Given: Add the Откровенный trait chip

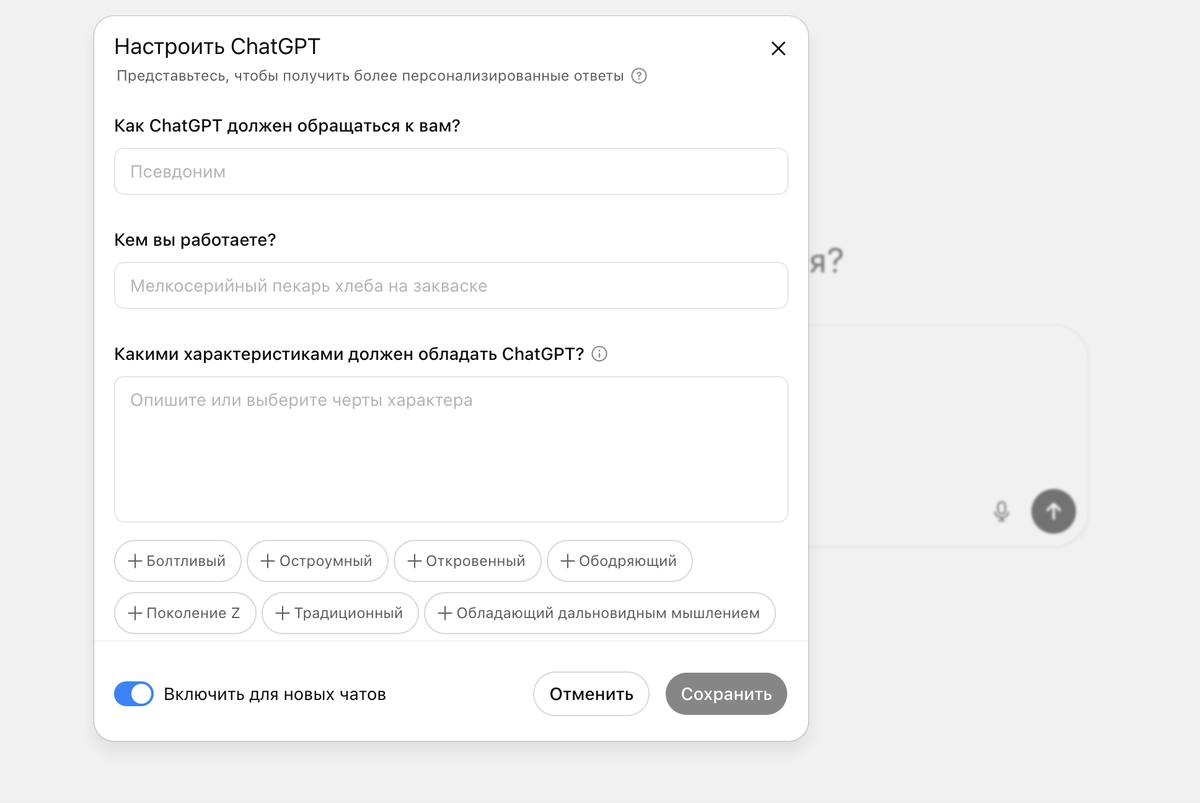Looking at the screenshot, I should pos(467,561).
